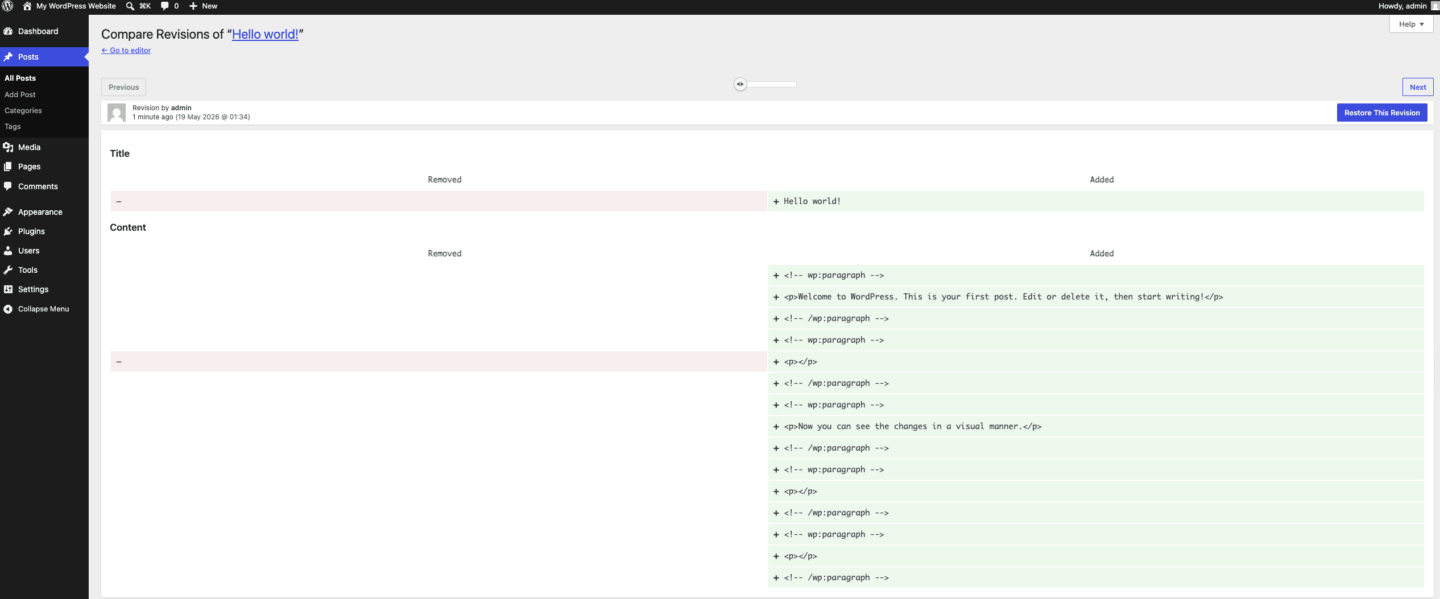Viewport: 1440px width, 599px height.
Task: Click the Media icon in sidebar
Action: tap(8, 147)
